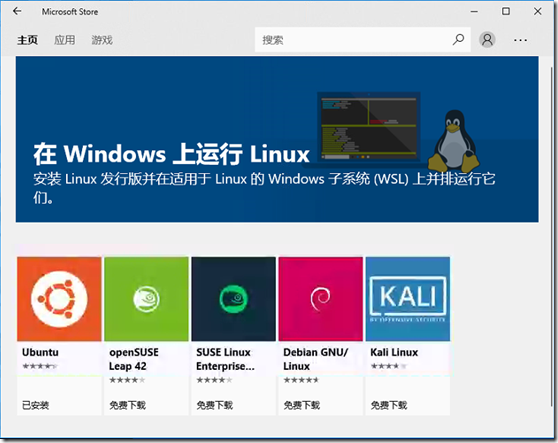The image size is (558, 443).
Task: Click the Debian GNU/Linux title
Action: click(x=315, y=359)
